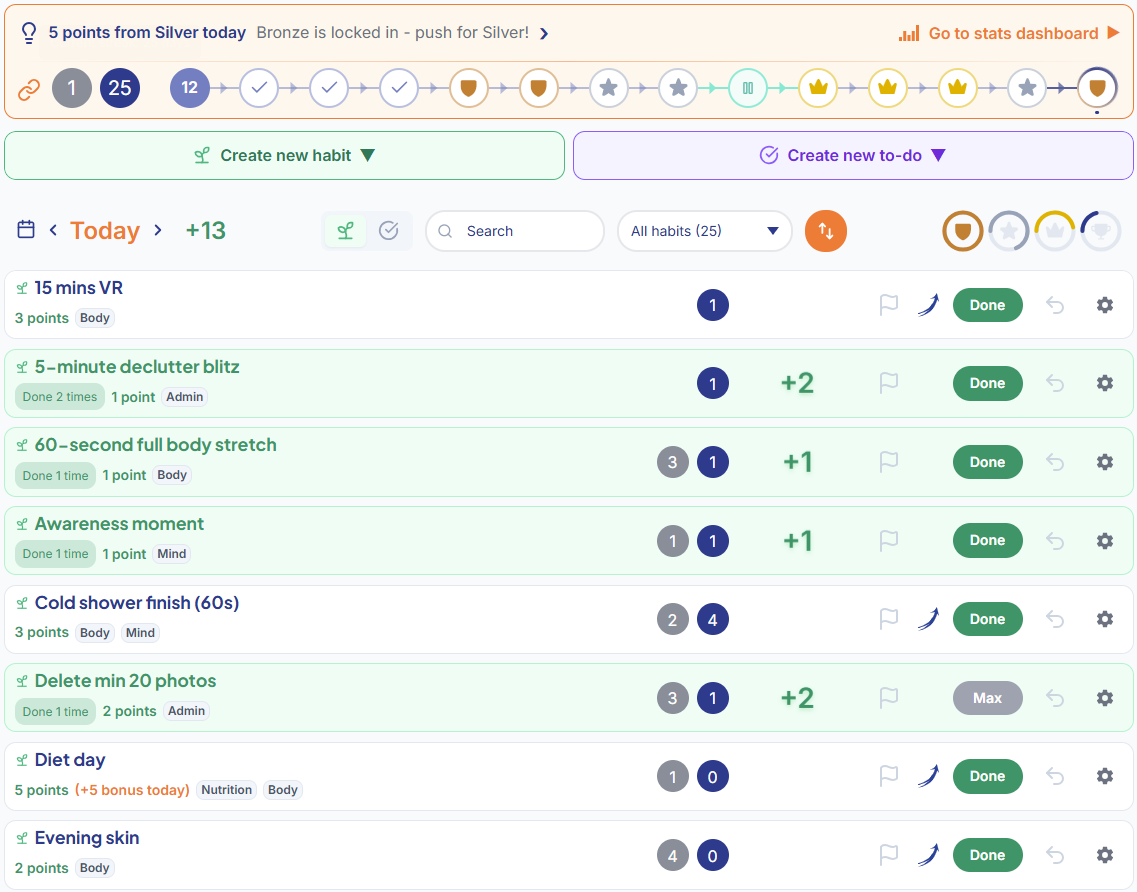Open settings for Diet day
This screenshot has width=1137, height=892.
[x=1104, y=776]
